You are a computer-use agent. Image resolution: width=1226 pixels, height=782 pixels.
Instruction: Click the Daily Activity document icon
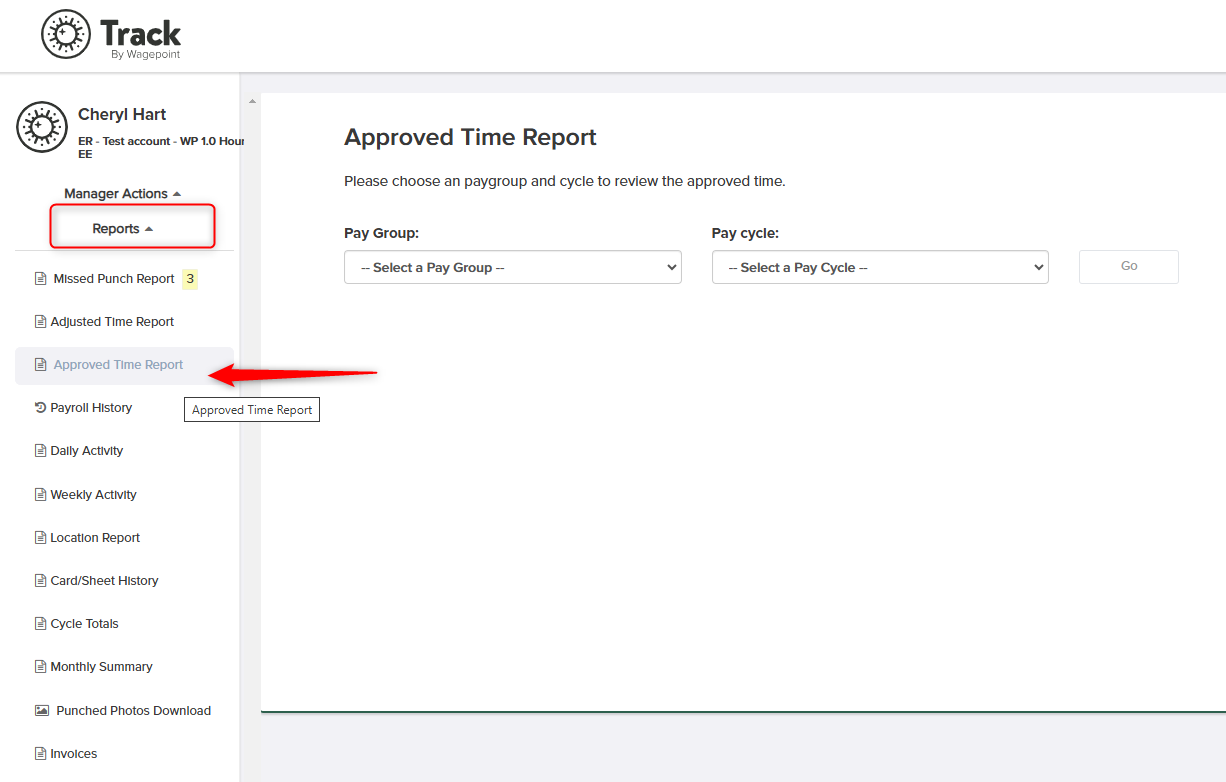tap(40, 451)
